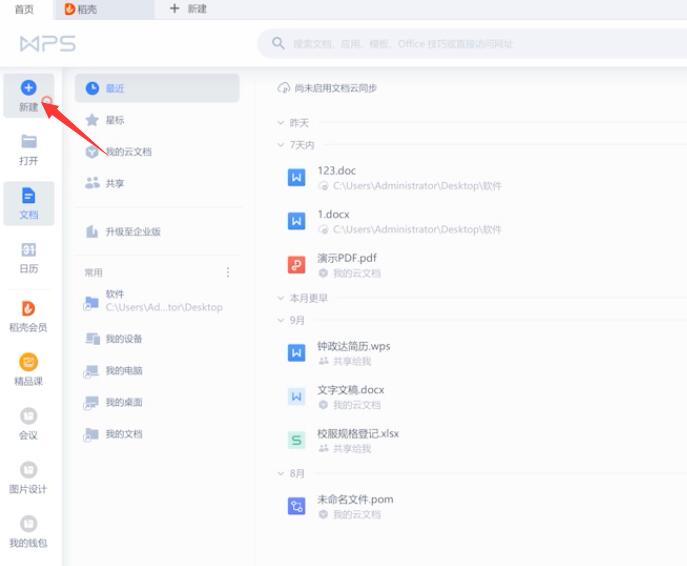Click the icon of 钟政达简历.wps
Viewport: 687px width, 566px height.
click(x=297, y=353)
